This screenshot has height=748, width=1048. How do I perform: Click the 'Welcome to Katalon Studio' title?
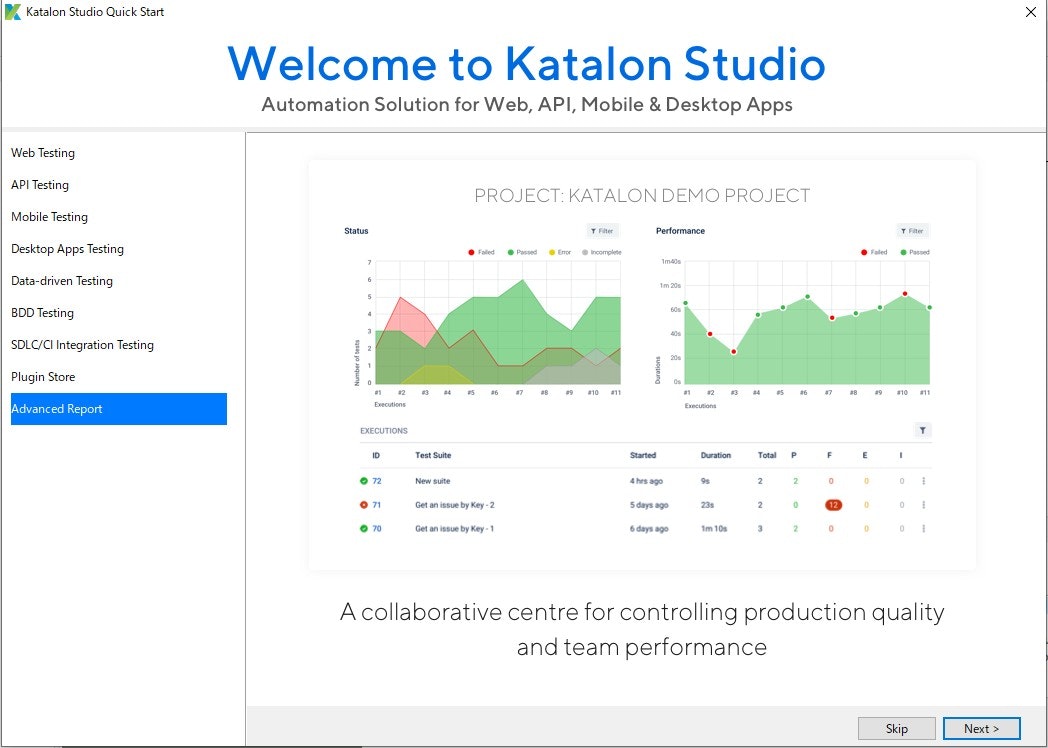(x=527, y=64)
